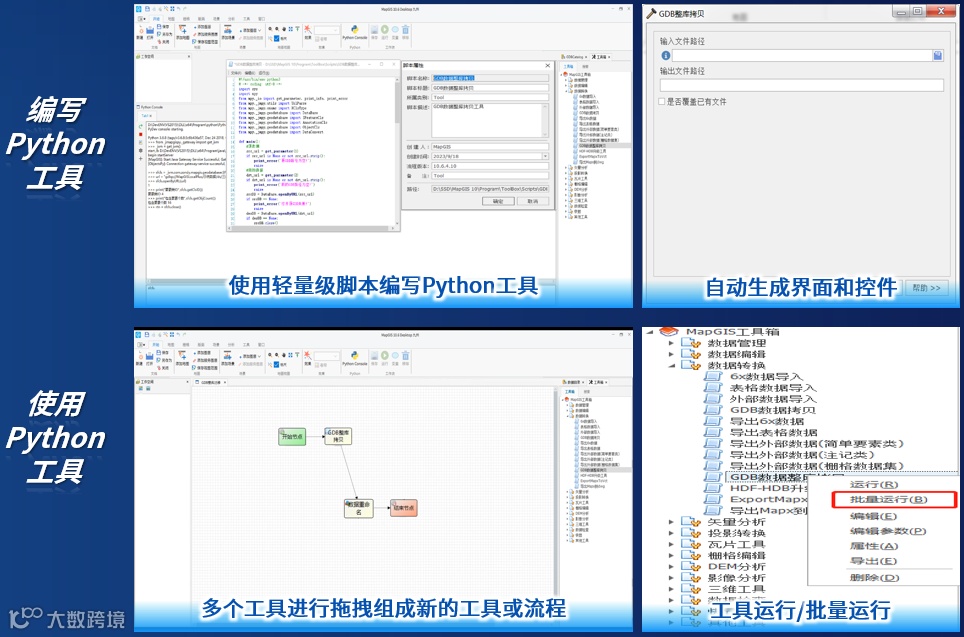Open the 创建时间 date dropdown in 脚本属性
Screen dimensions: 964x637
pos(545,156)
